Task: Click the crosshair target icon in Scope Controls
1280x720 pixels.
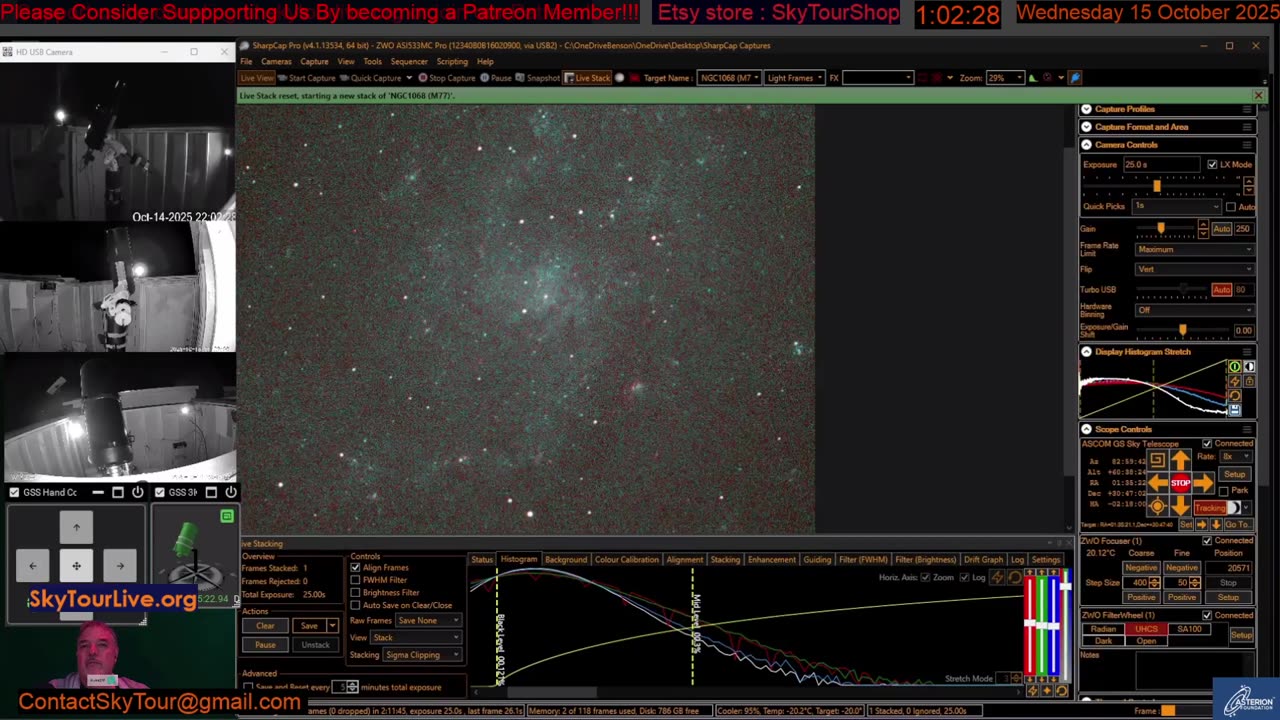Action: 1157,507
